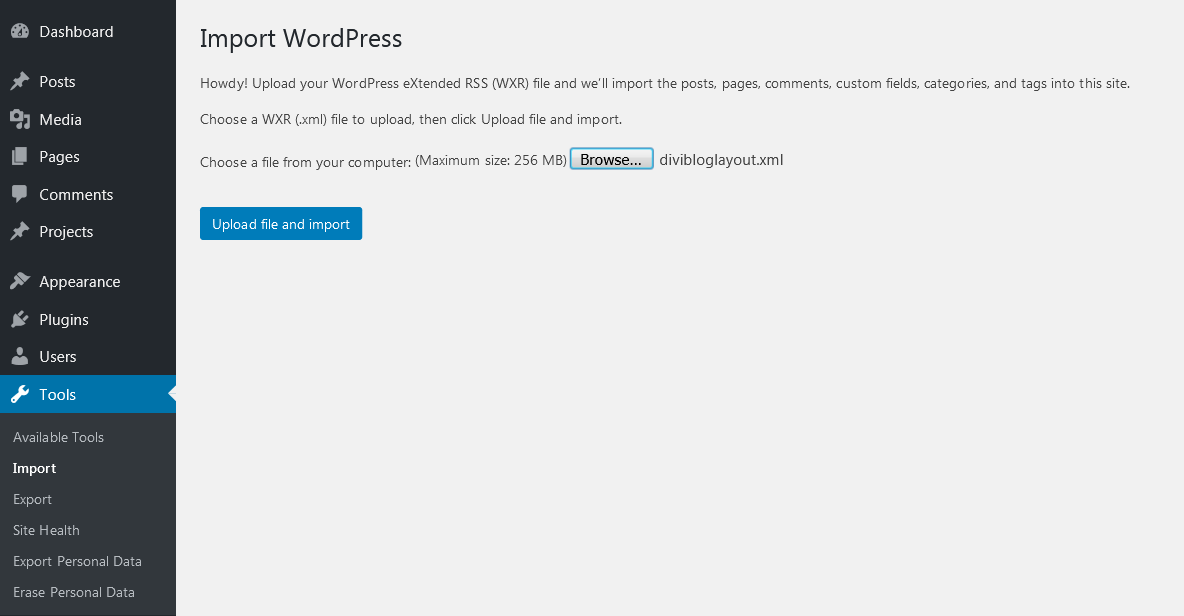This screenshot has height=616, width=1184.
Task: Click the Comments speech bubble icon
Action: coord(20,194)
